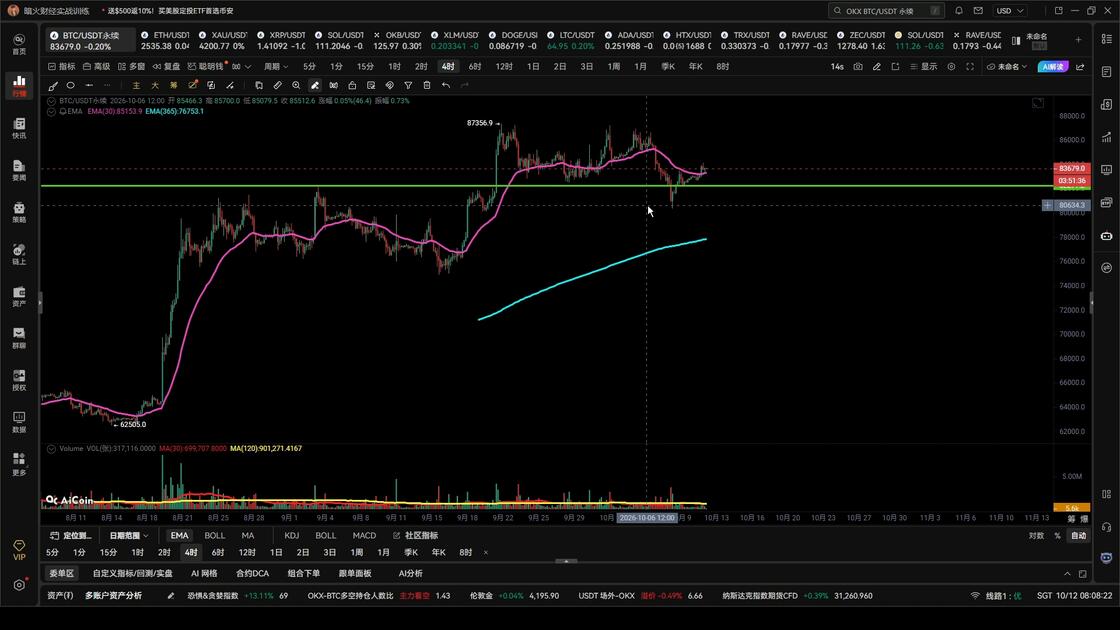Toggle the BTC/USDT main series visibility

click(51, 101)
